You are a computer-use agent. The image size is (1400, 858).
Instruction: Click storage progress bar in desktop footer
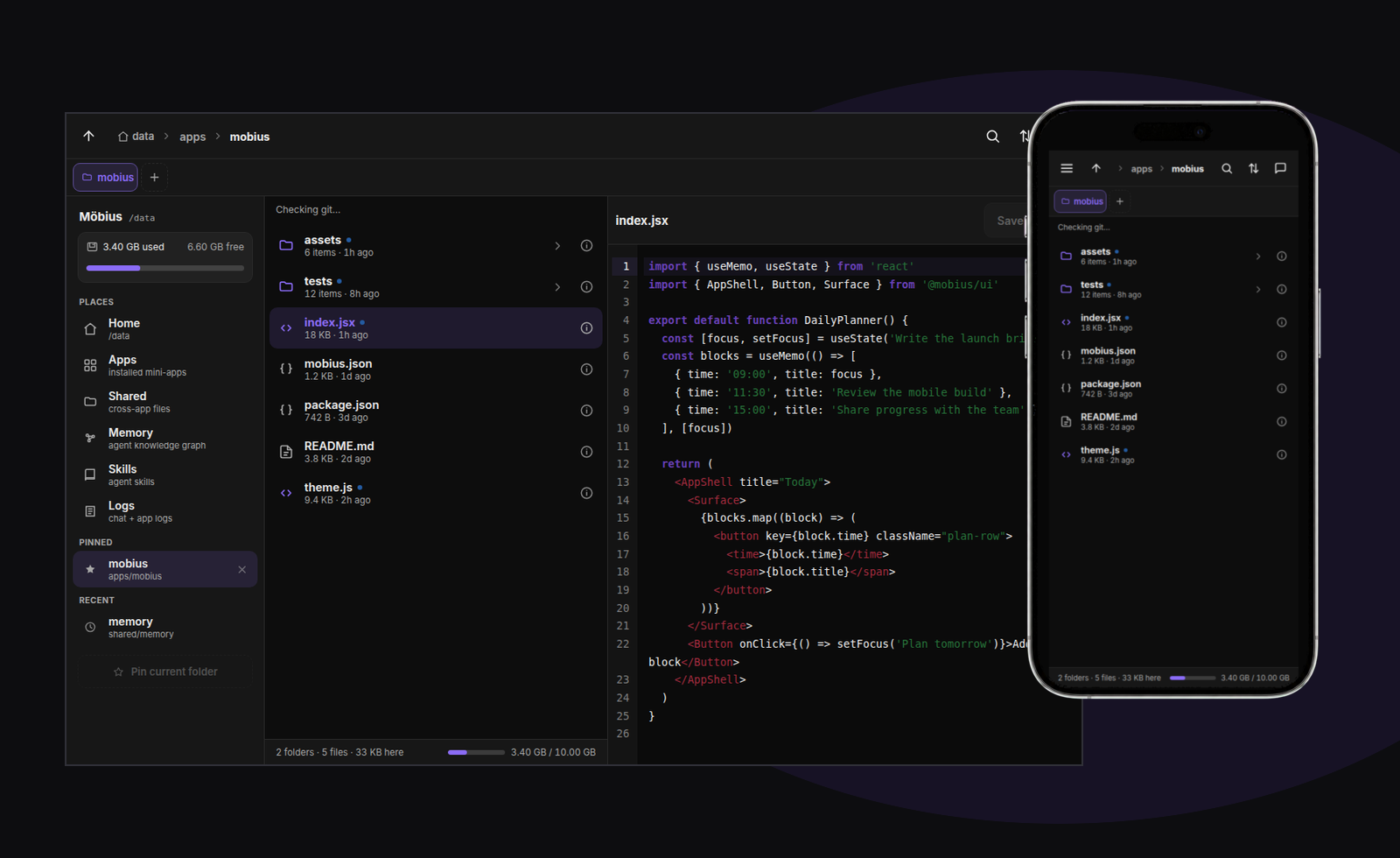coord(476,752)
